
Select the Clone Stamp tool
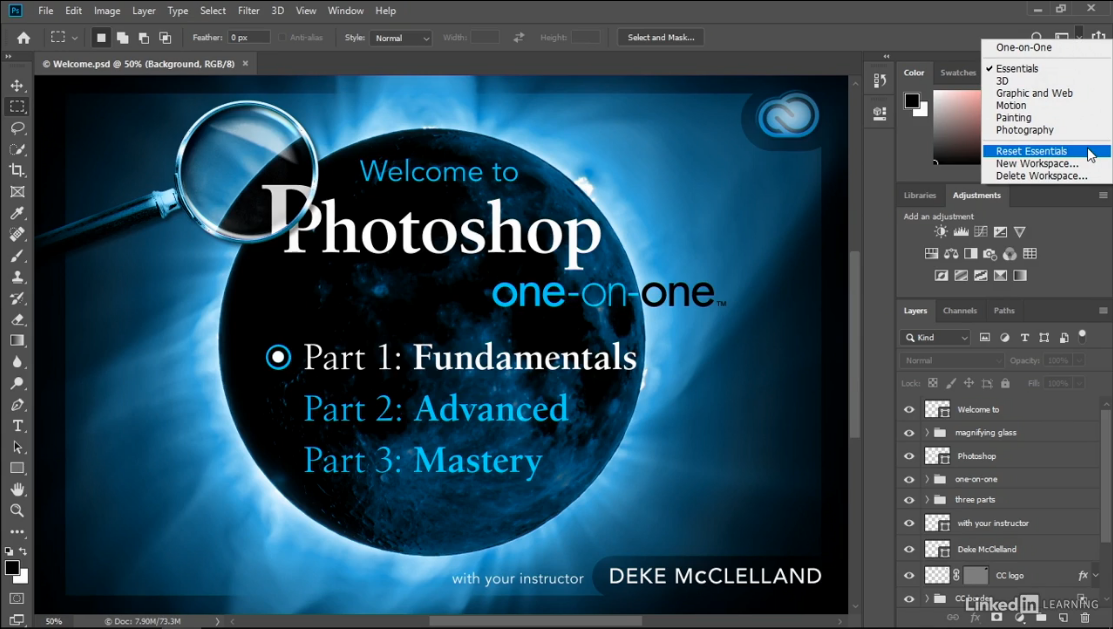pyautogui.click(x=17, y=277)
